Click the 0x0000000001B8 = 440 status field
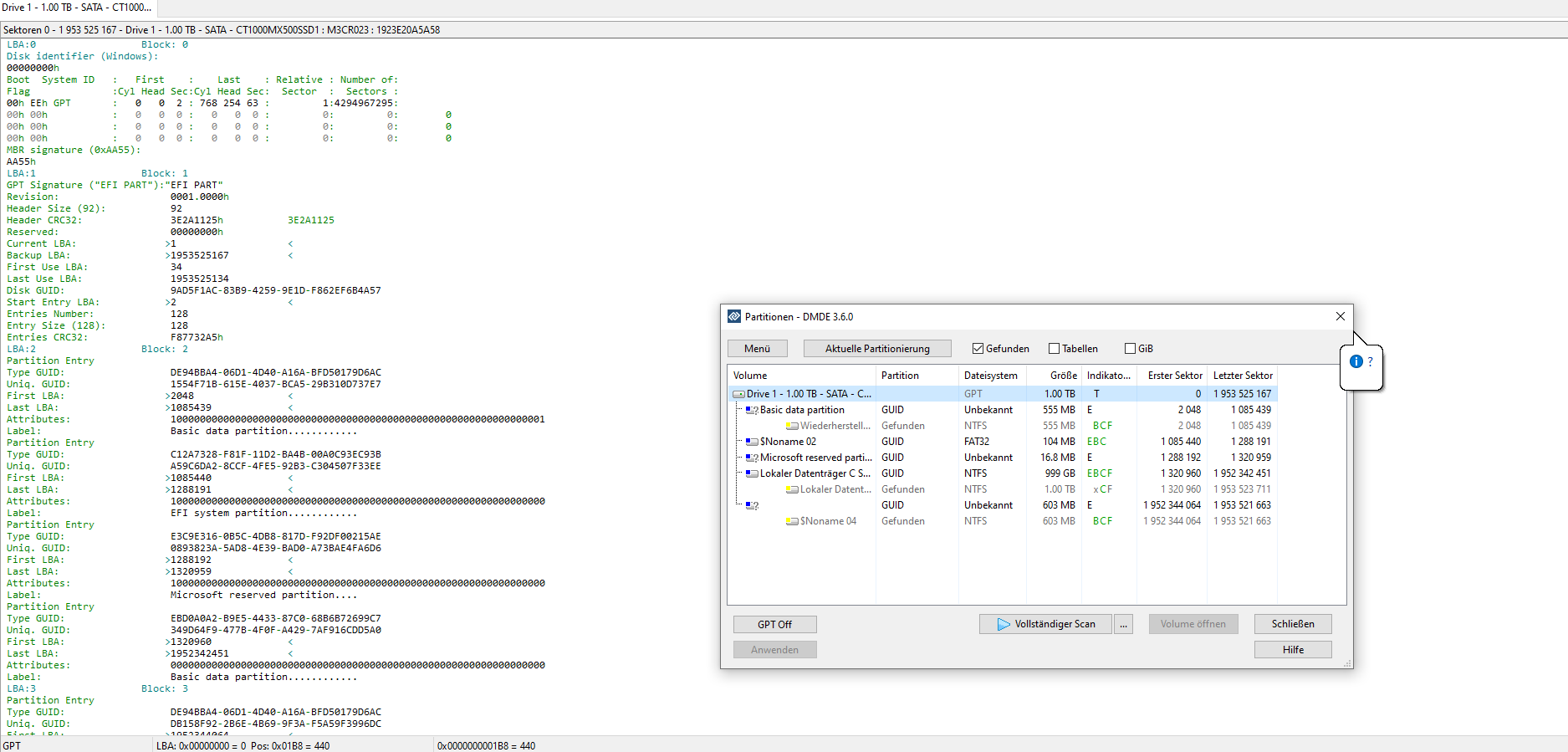 (x=487, y=745)
